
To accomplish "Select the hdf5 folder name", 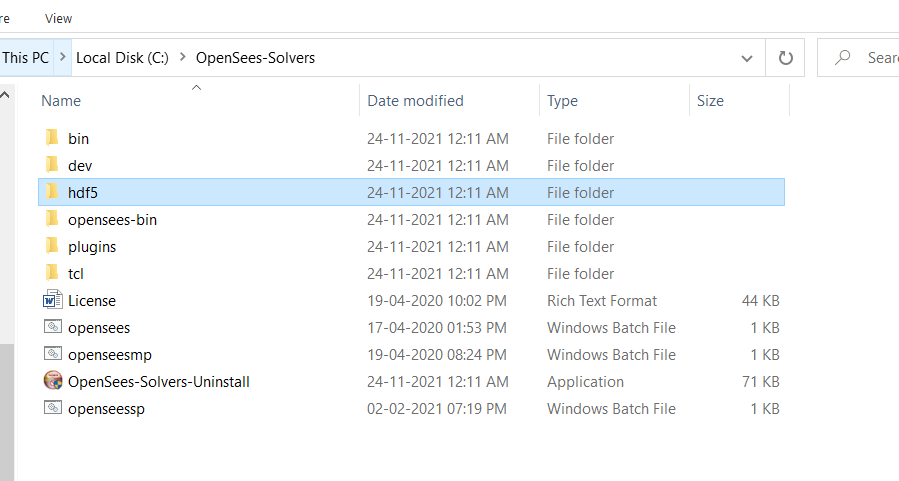I will tap(83, 193).
